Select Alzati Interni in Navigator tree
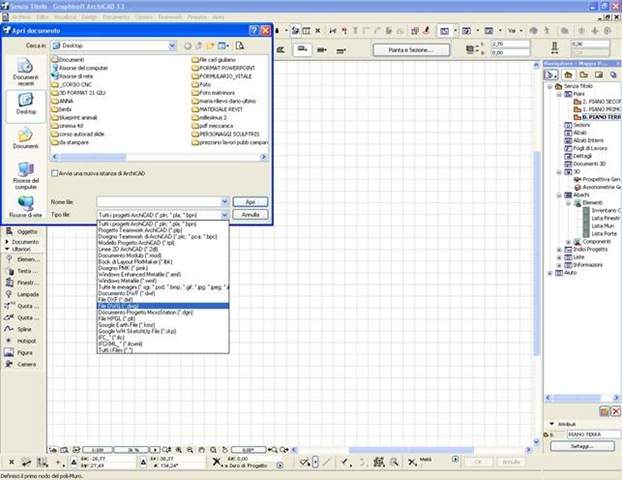 point(584,140)
